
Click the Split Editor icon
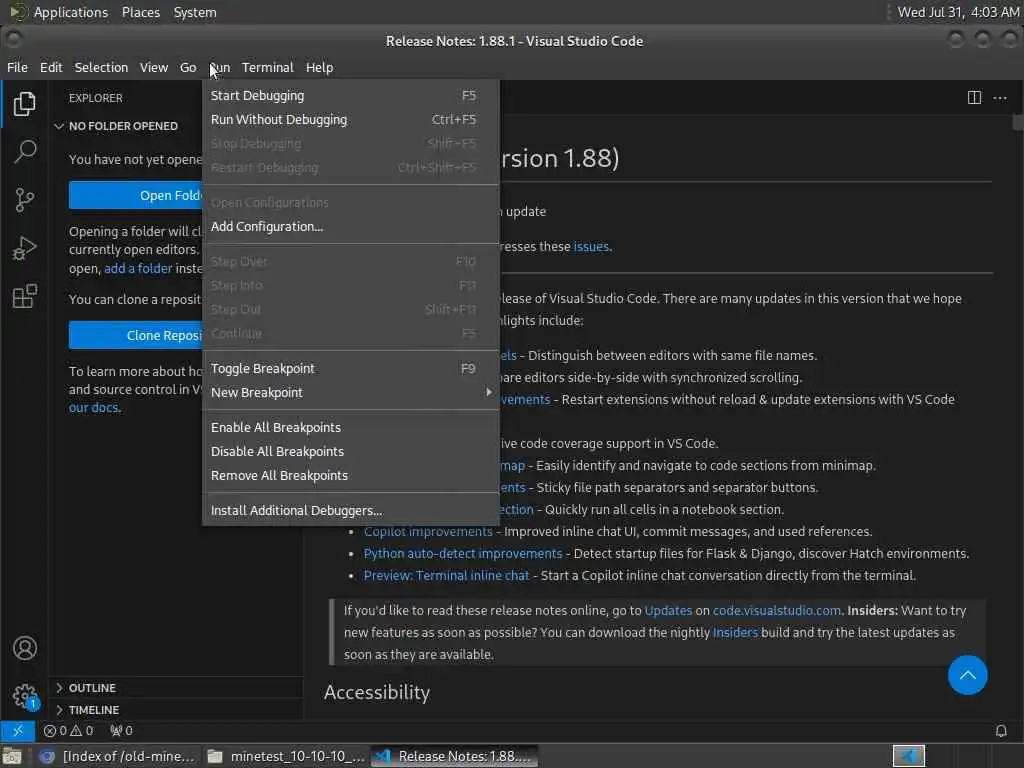(974, 98)
